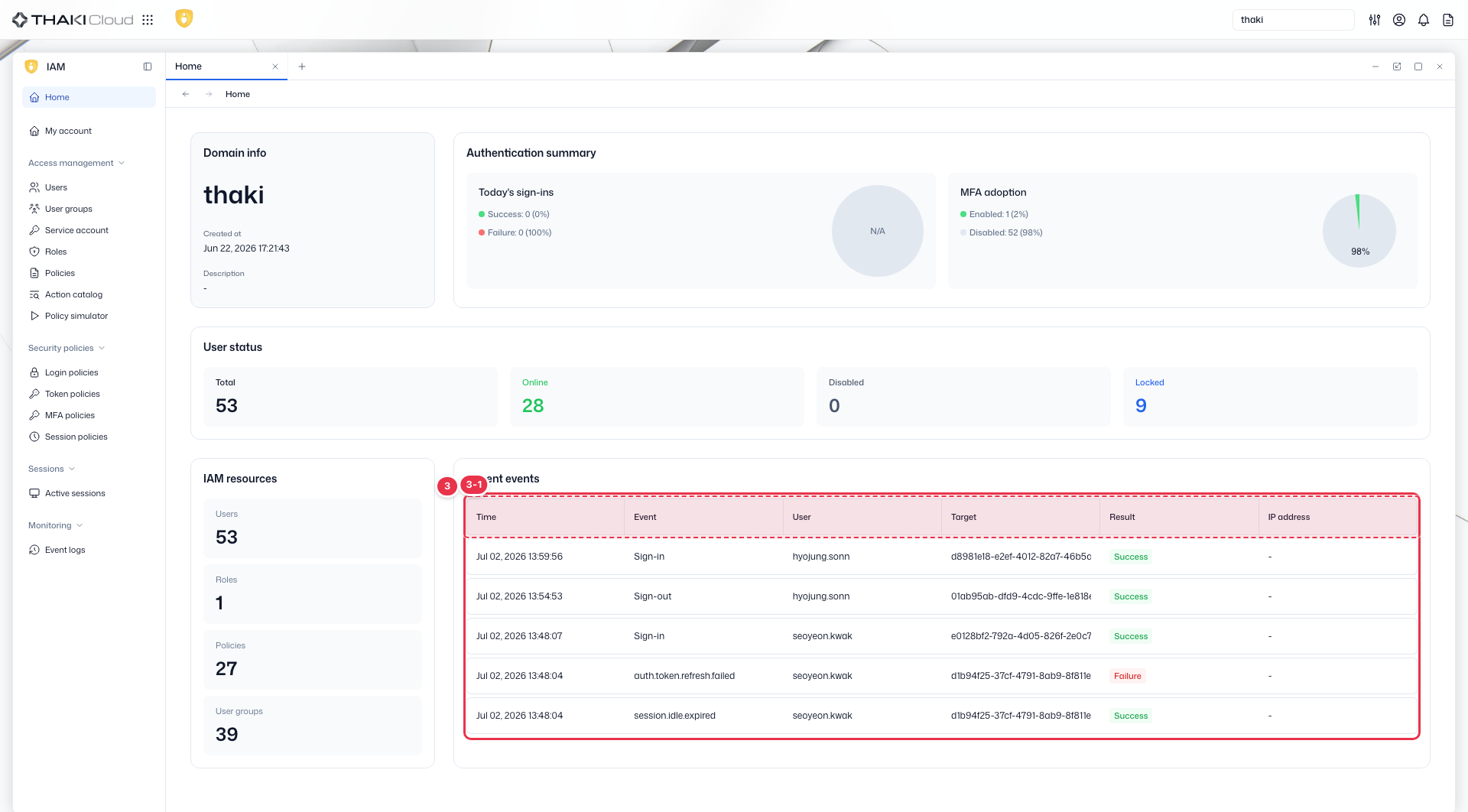Viewport: 1468px width, 812px height.
Task: Open the Roles resource card
Action: coord(313,594)
